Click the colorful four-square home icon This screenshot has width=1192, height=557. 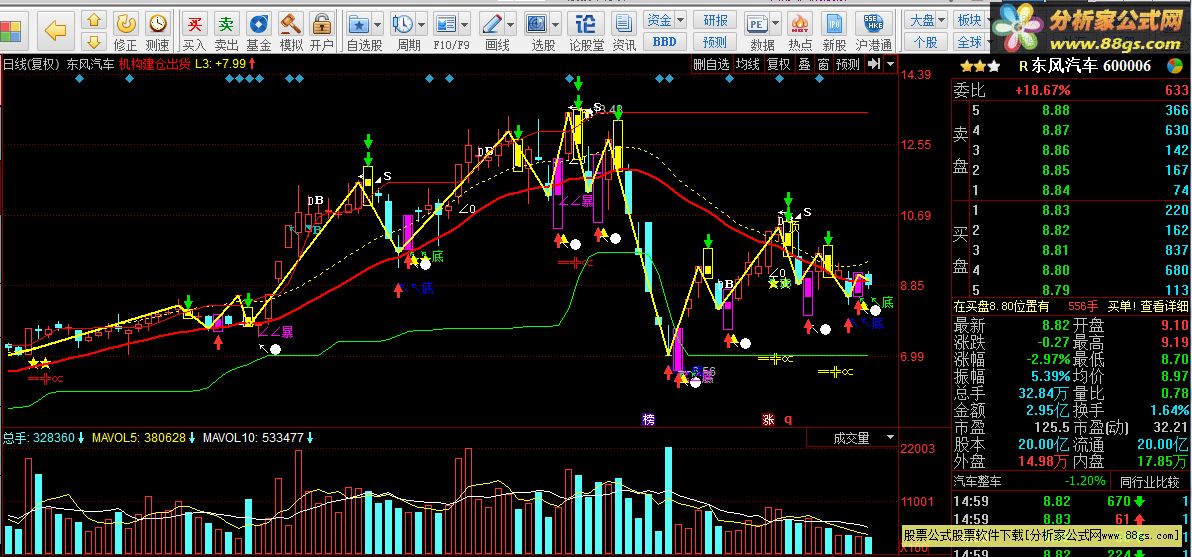11,30
